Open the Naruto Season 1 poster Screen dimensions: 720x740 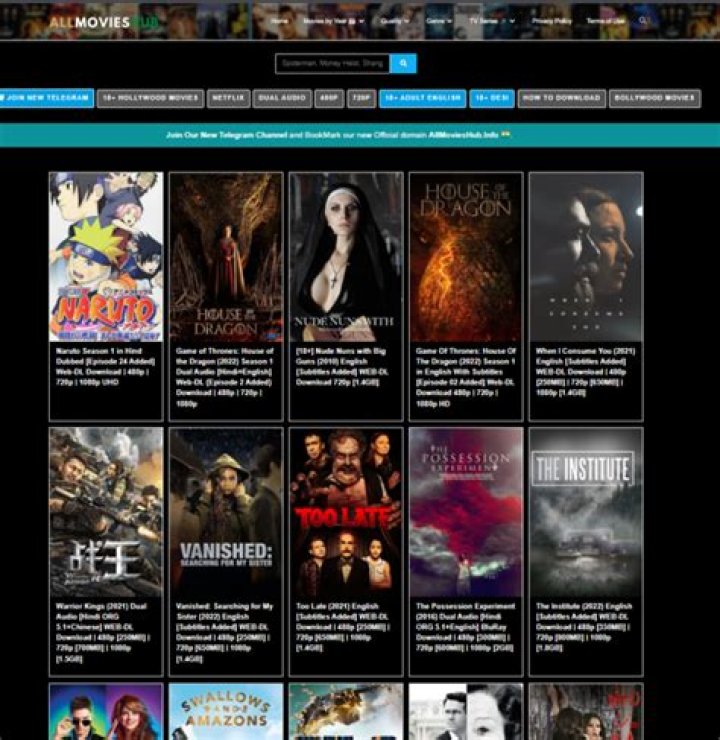[106, 257]
